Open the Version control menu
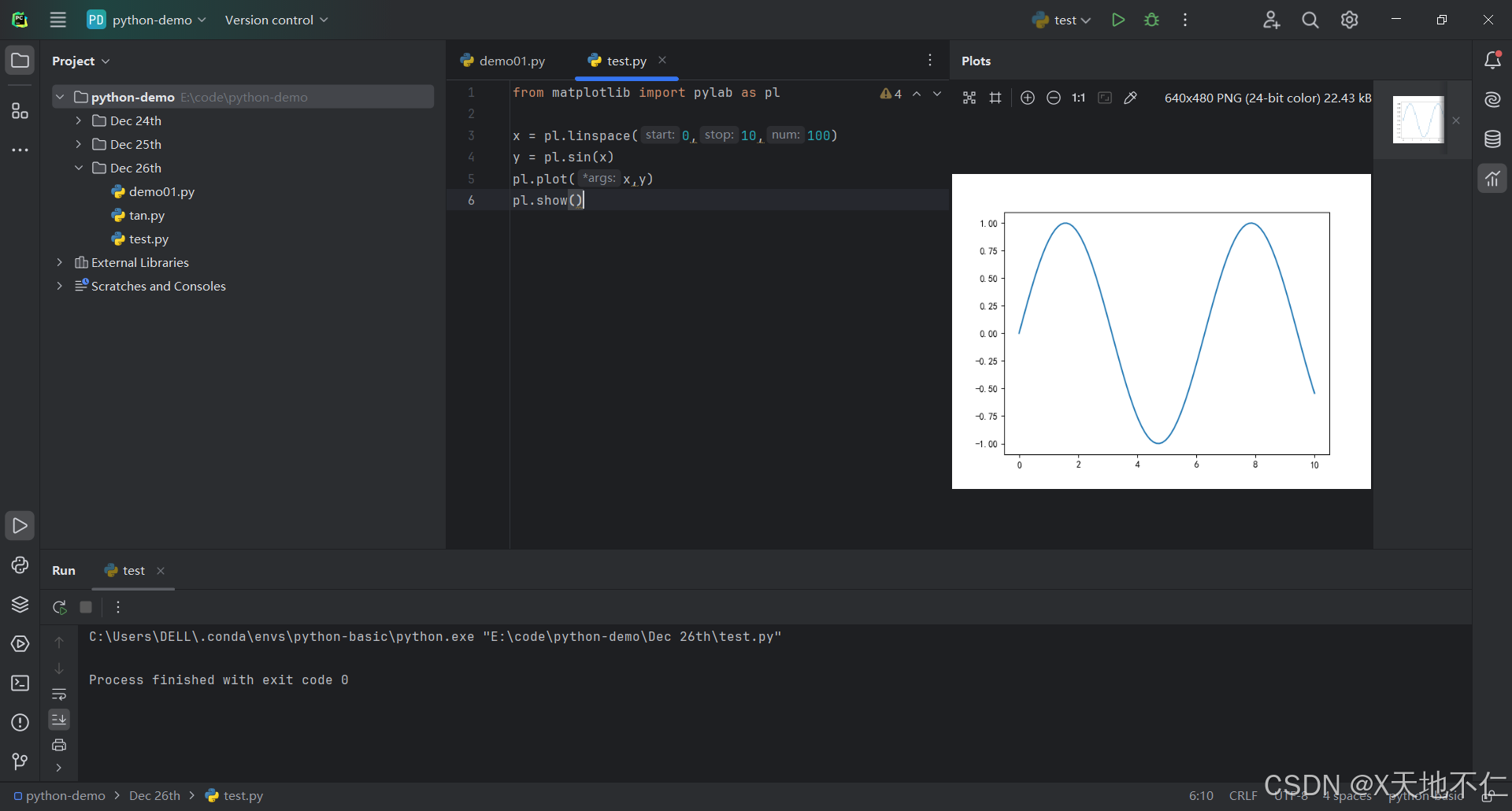Screen dimensions: 1512x811 tap(276, 20)
